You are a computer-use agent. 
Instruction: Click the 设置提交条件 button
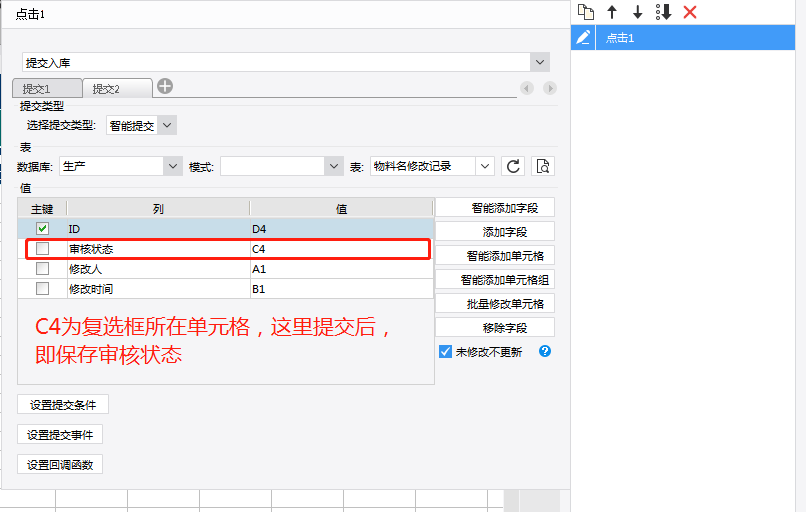pos(63,405)
